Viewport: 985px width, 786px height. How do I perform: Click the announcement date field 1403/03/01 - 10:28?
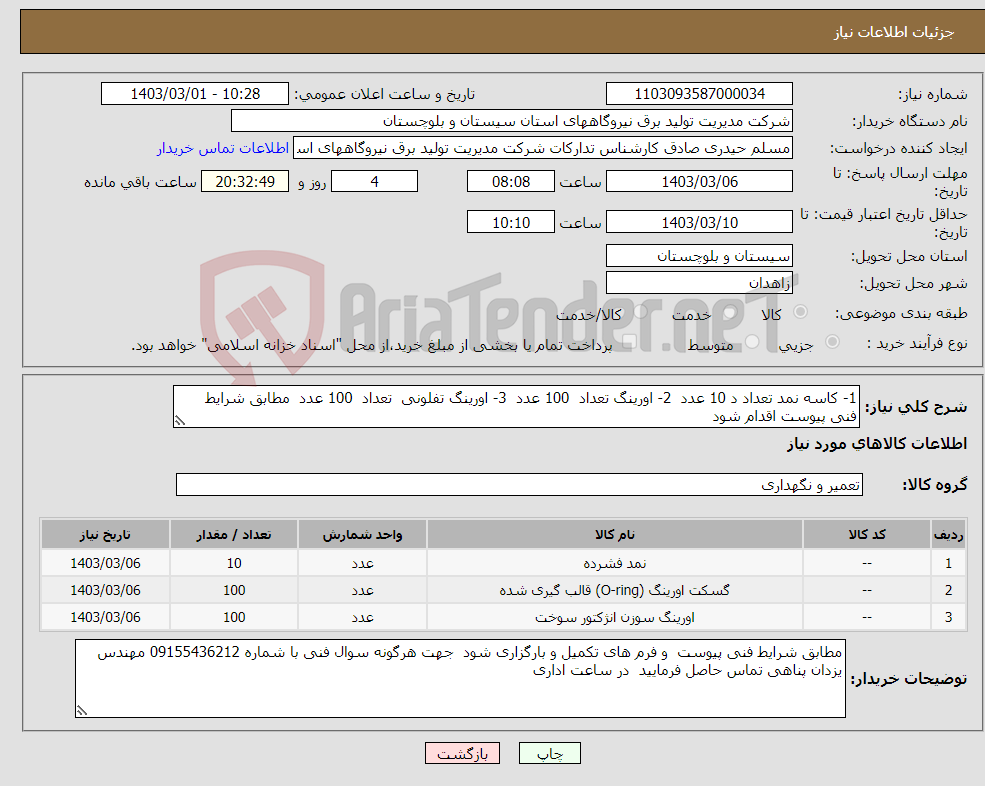195,94
